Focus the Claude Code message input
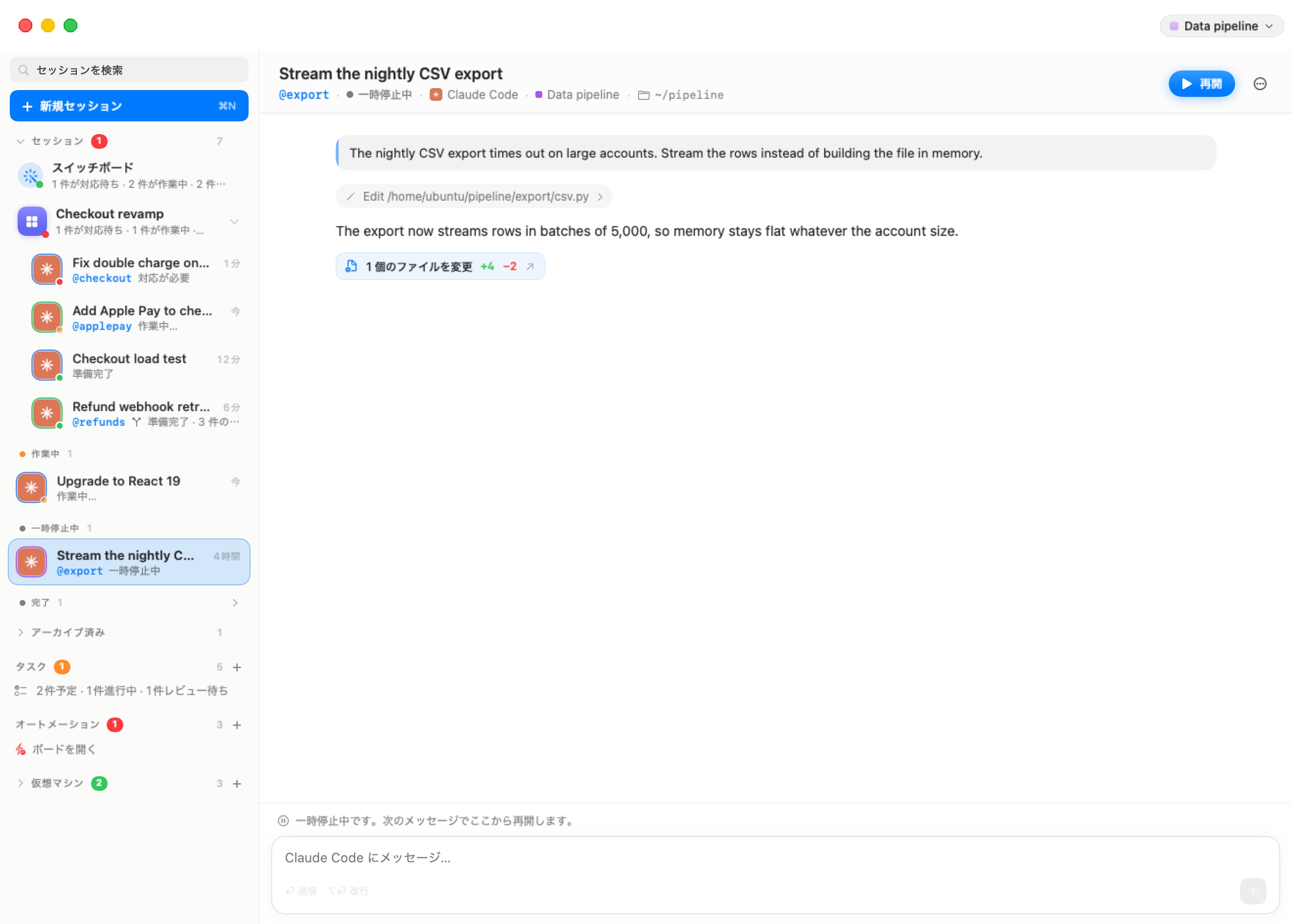Viewport: 1292px width, 924px height. click(775, 859)
